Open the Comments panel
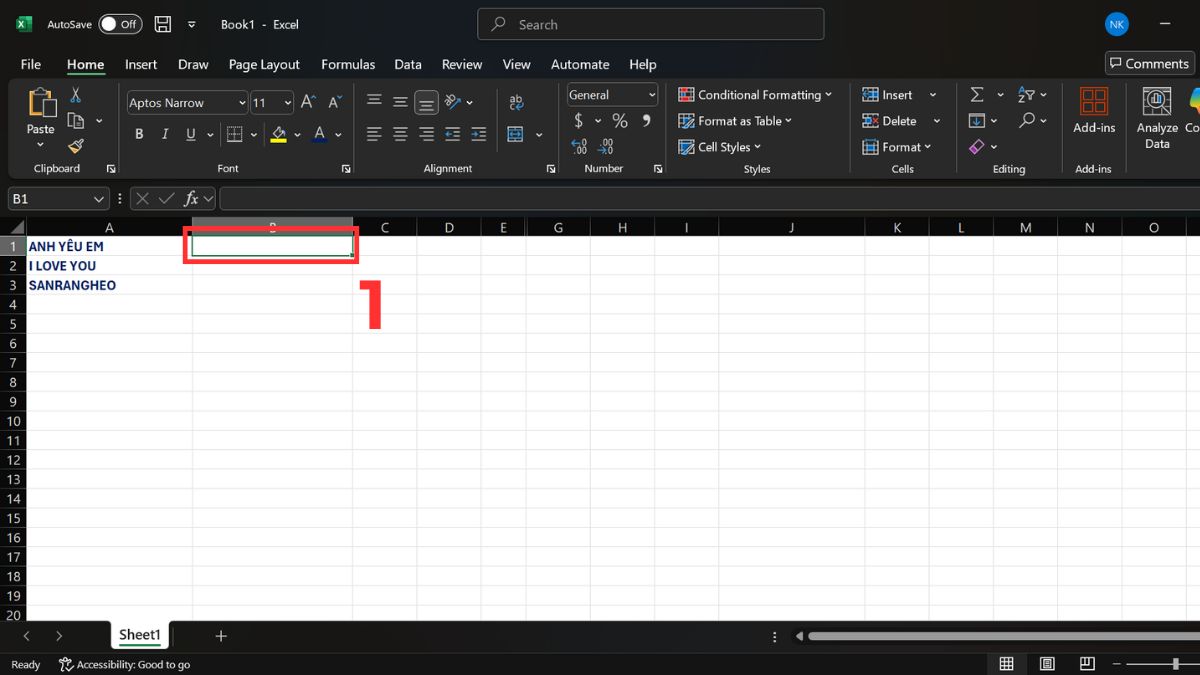1200x675 pixels. (x=1148, y=62)
